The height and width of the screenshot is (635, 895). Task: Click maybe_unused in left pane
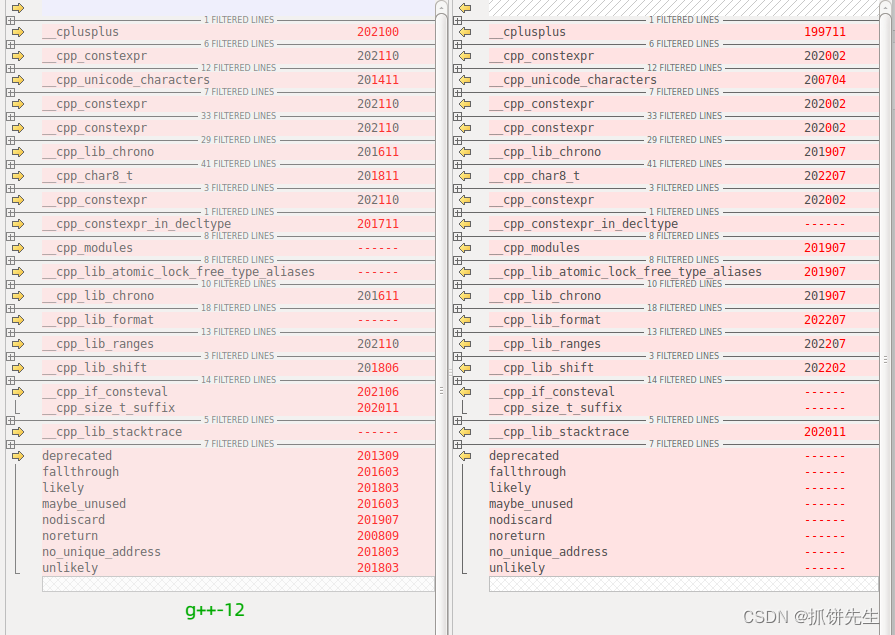click(x=84, y=504)
